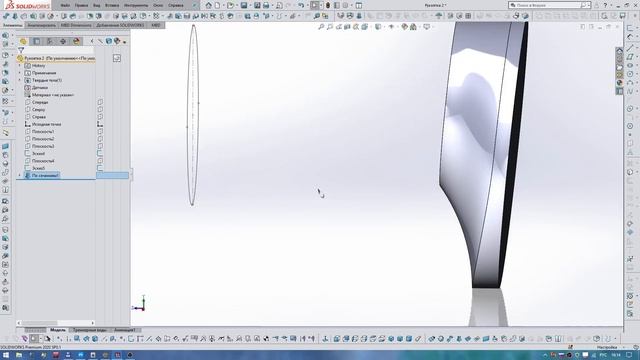Click the Home icon in the top toolbar
This screenshot has width=640, height=360.
[209, 5]
